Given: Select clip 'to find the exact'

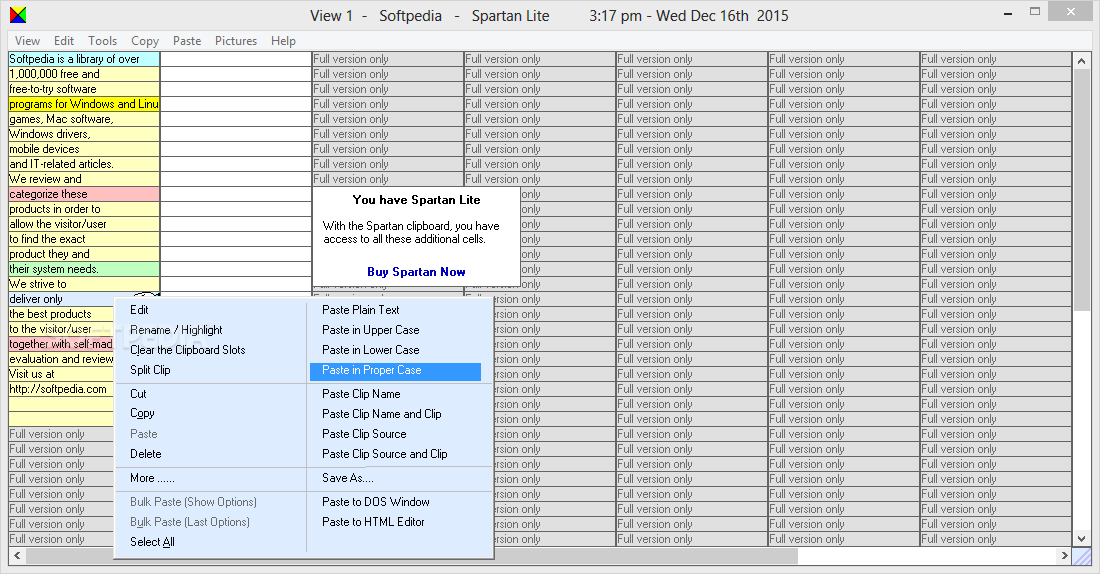Looking at the screenshot, I should pyautogui.click(x=84, y=239).
